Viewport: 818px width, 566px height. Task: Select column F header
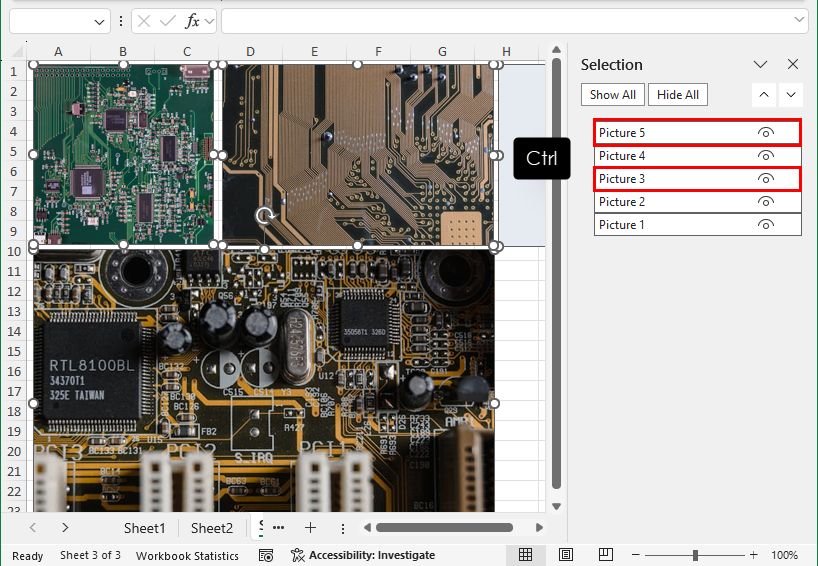(x=378, y=51)
